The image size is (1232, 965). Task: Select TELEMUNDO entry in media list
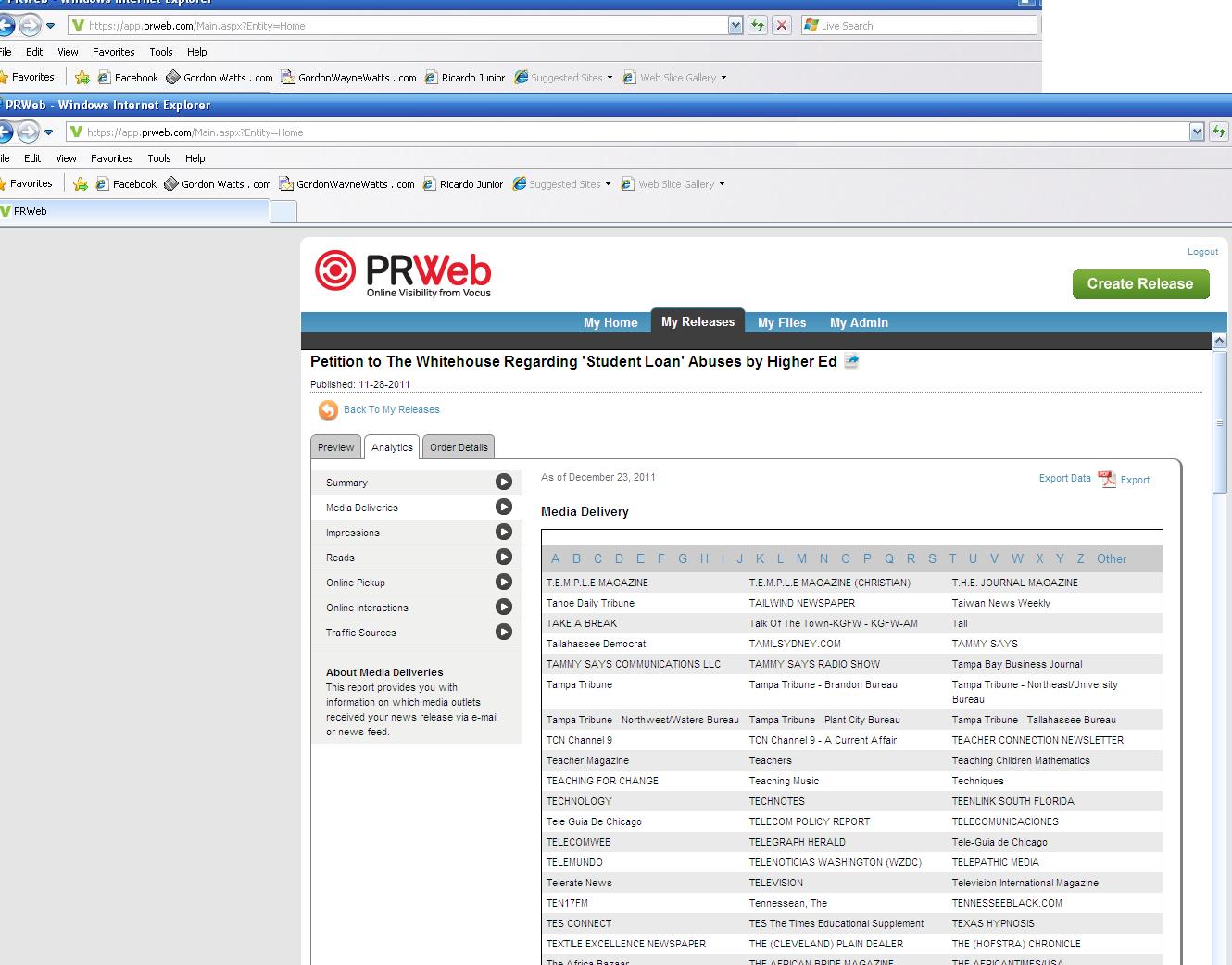tap(574, 862)
